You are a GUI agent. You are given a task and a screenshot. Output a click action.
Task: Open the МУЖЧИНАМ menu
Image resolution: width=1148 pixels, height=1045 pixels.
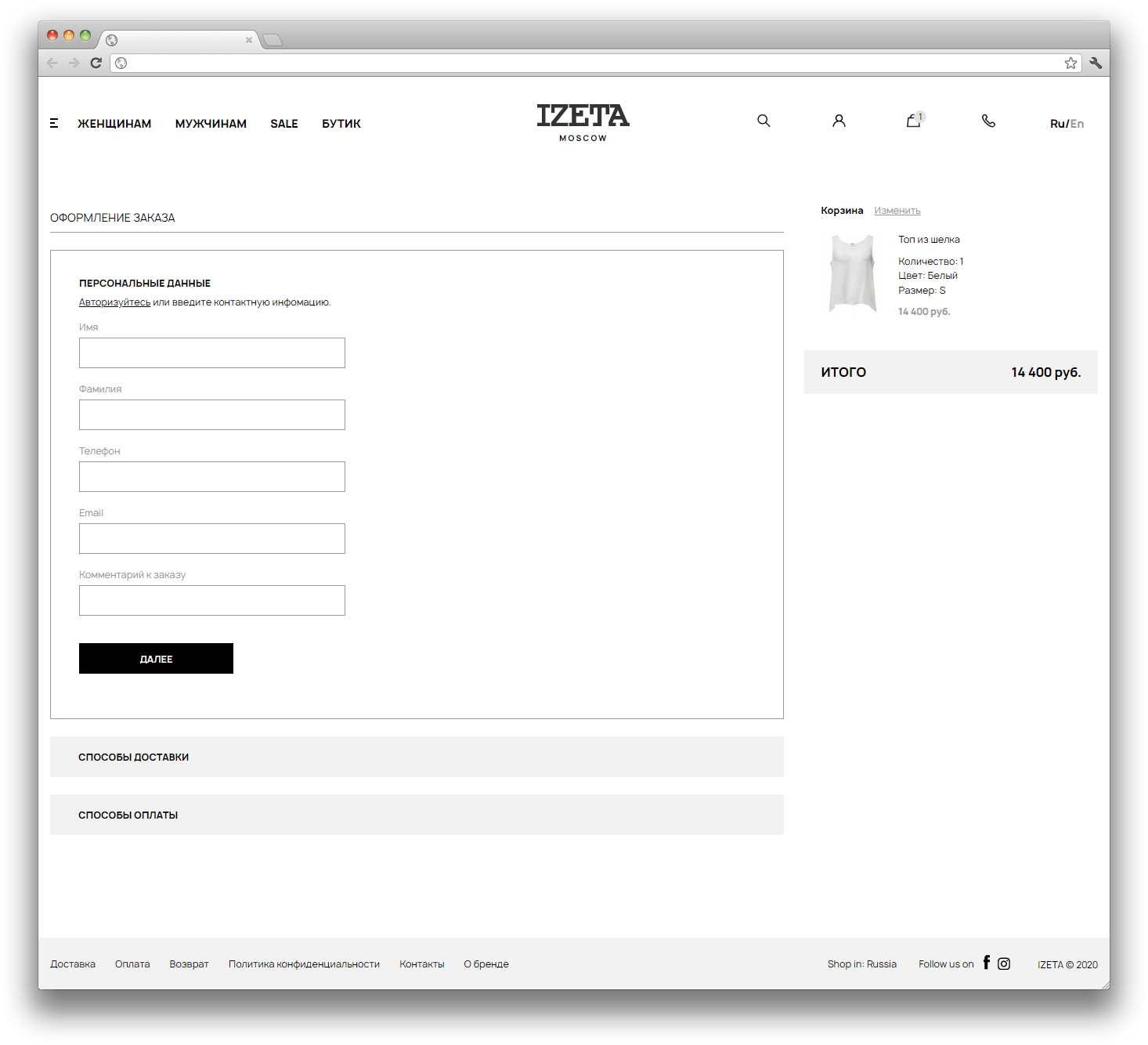pos(211,124)
